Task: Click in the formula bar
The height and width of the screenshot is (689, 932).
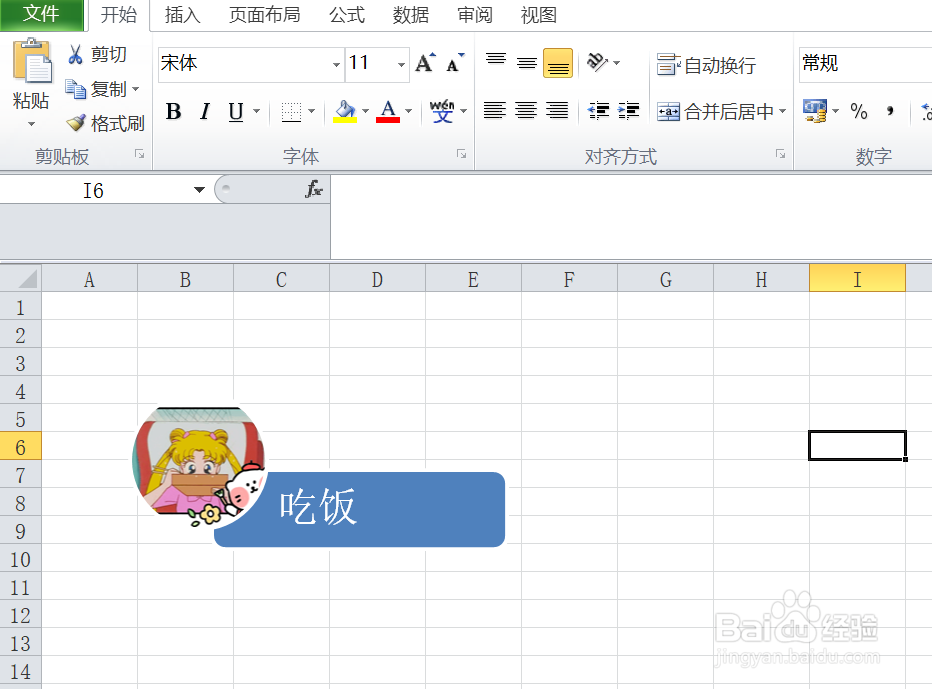Action: coord(631,216)
